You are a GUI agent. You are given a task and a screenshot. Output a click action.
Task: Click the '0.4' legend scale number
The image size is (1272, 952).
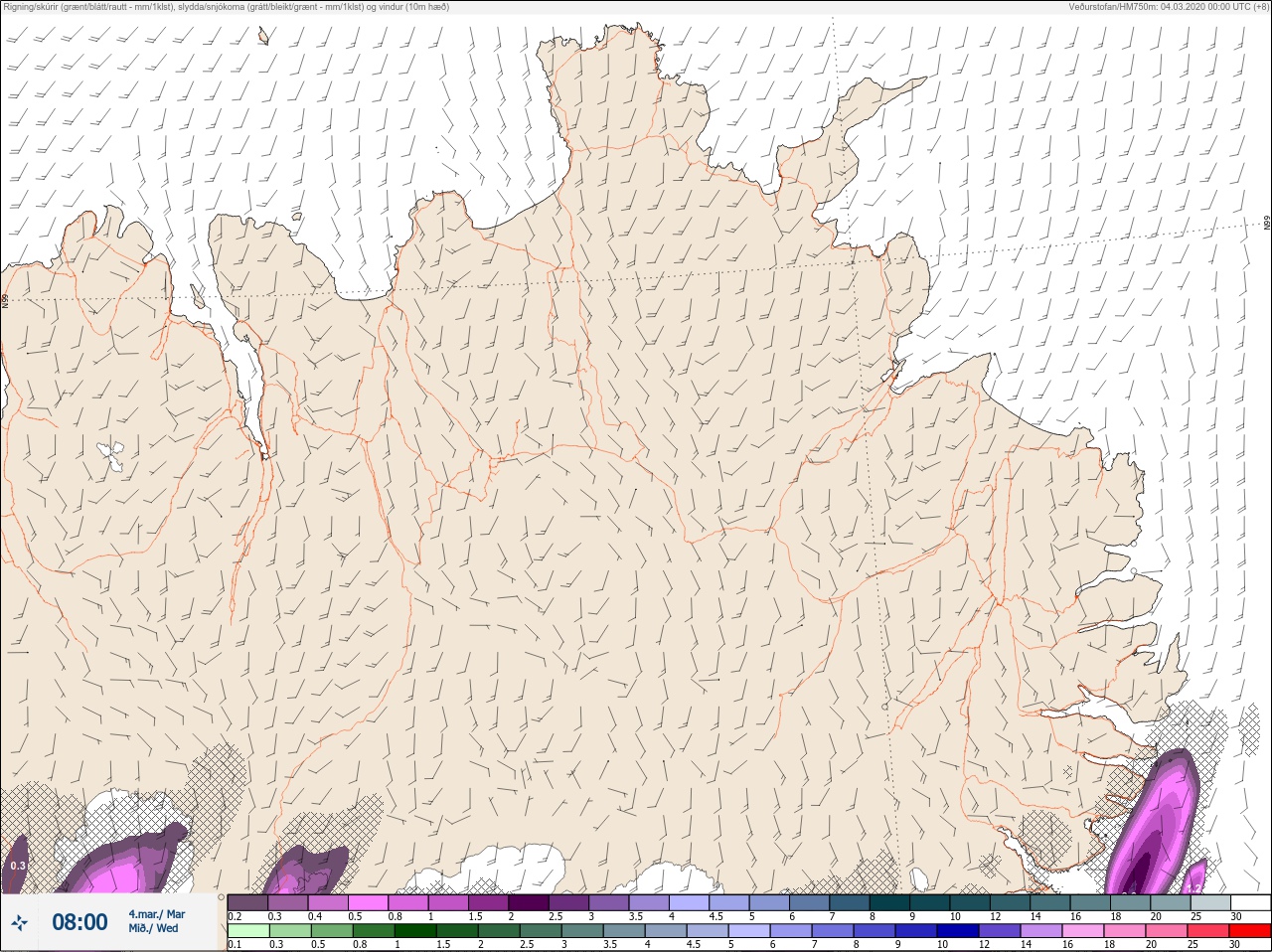click(315, 916)
